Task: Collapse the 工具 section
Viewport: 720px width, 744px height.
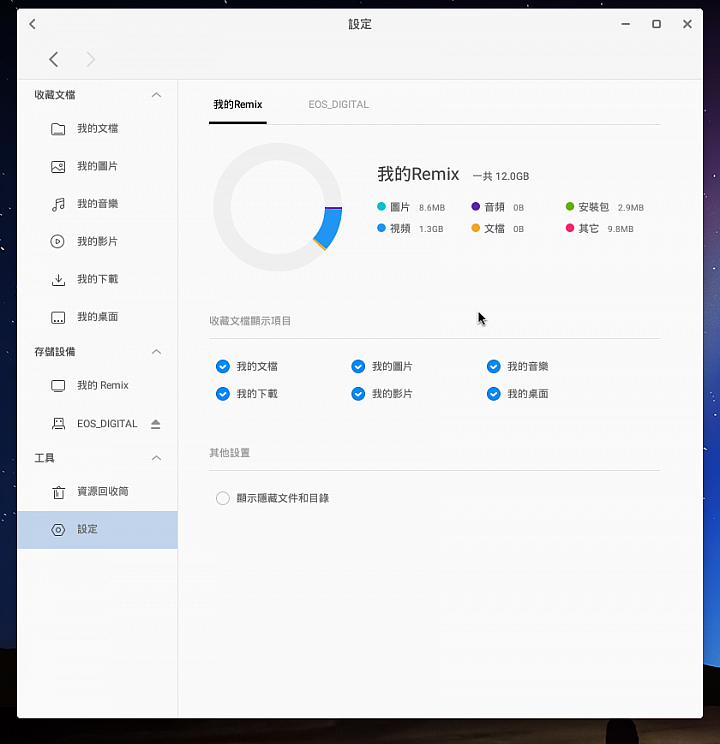Action: coord(156,458)
